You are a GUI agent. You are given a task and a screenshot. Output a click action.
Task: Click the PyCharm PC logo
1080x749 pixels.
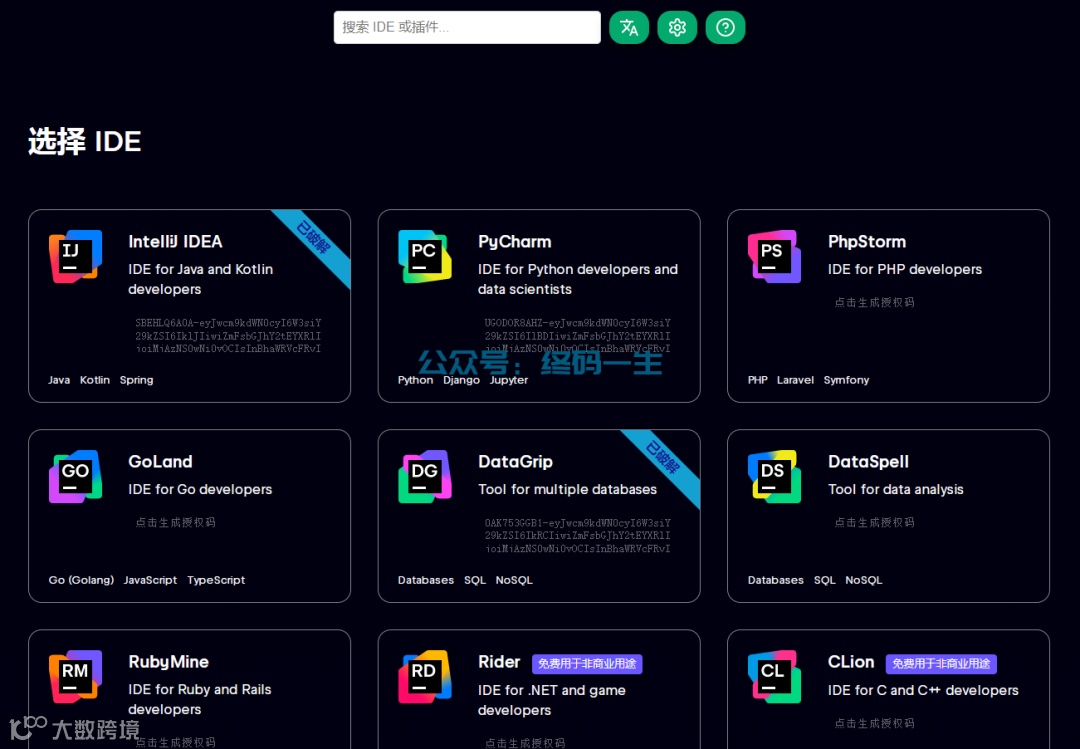[425, 257]
